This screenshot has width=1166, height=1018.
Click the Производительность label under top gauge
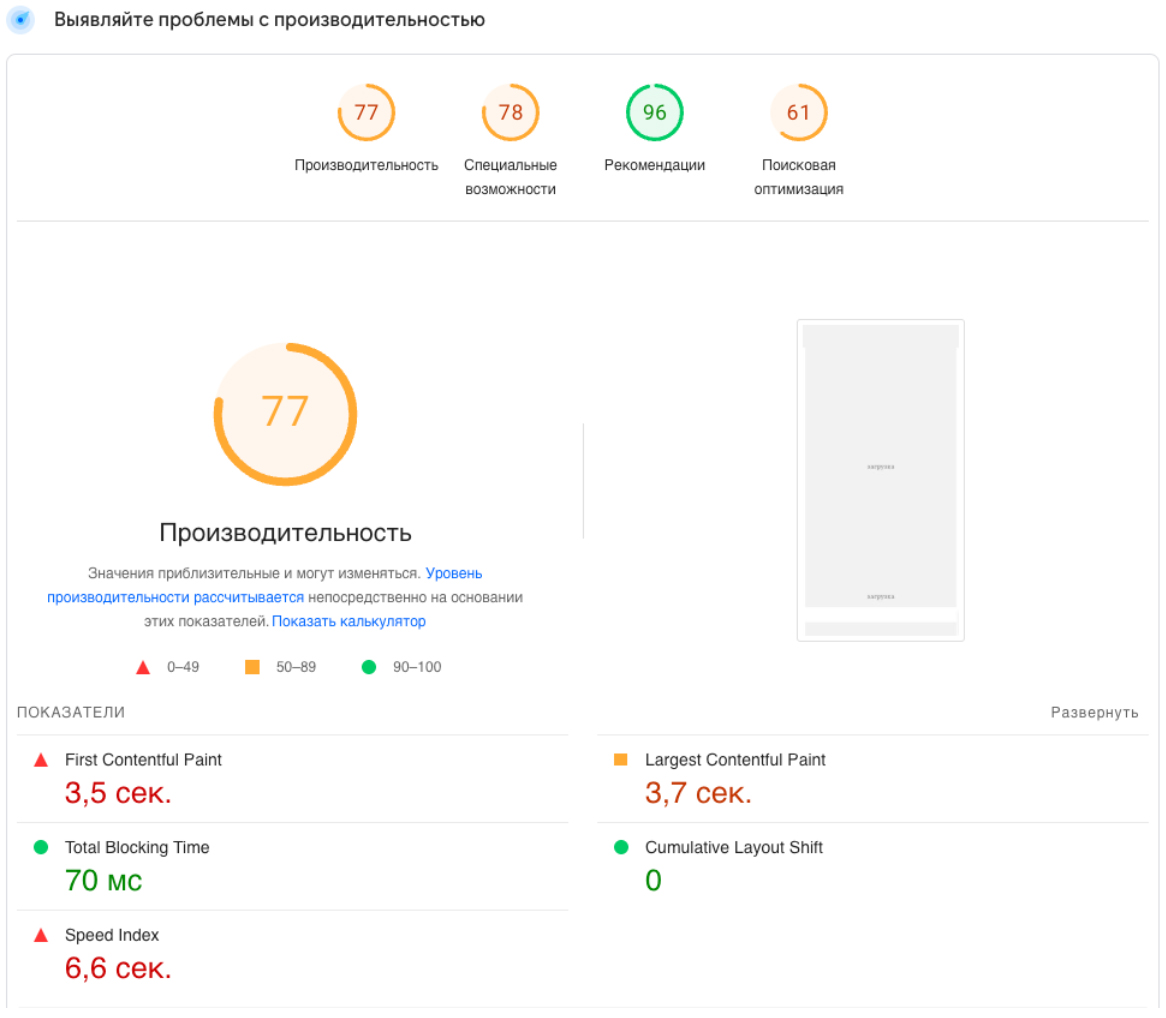point(366,165)
